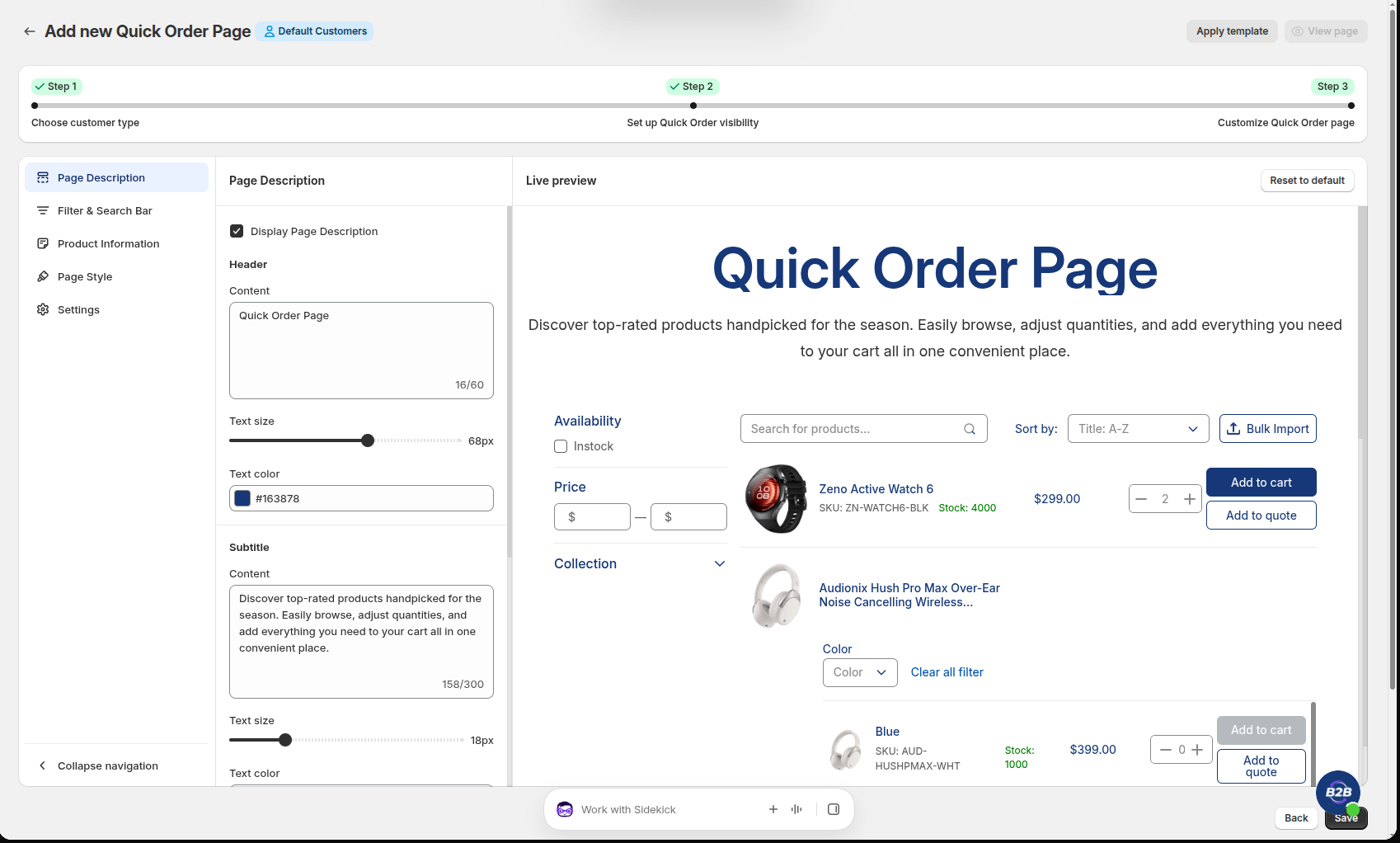Toggle Display Page Description checkbox
Image resolution: width=1400 pixels, height=843 pixels.
click(x=237, y=231)
